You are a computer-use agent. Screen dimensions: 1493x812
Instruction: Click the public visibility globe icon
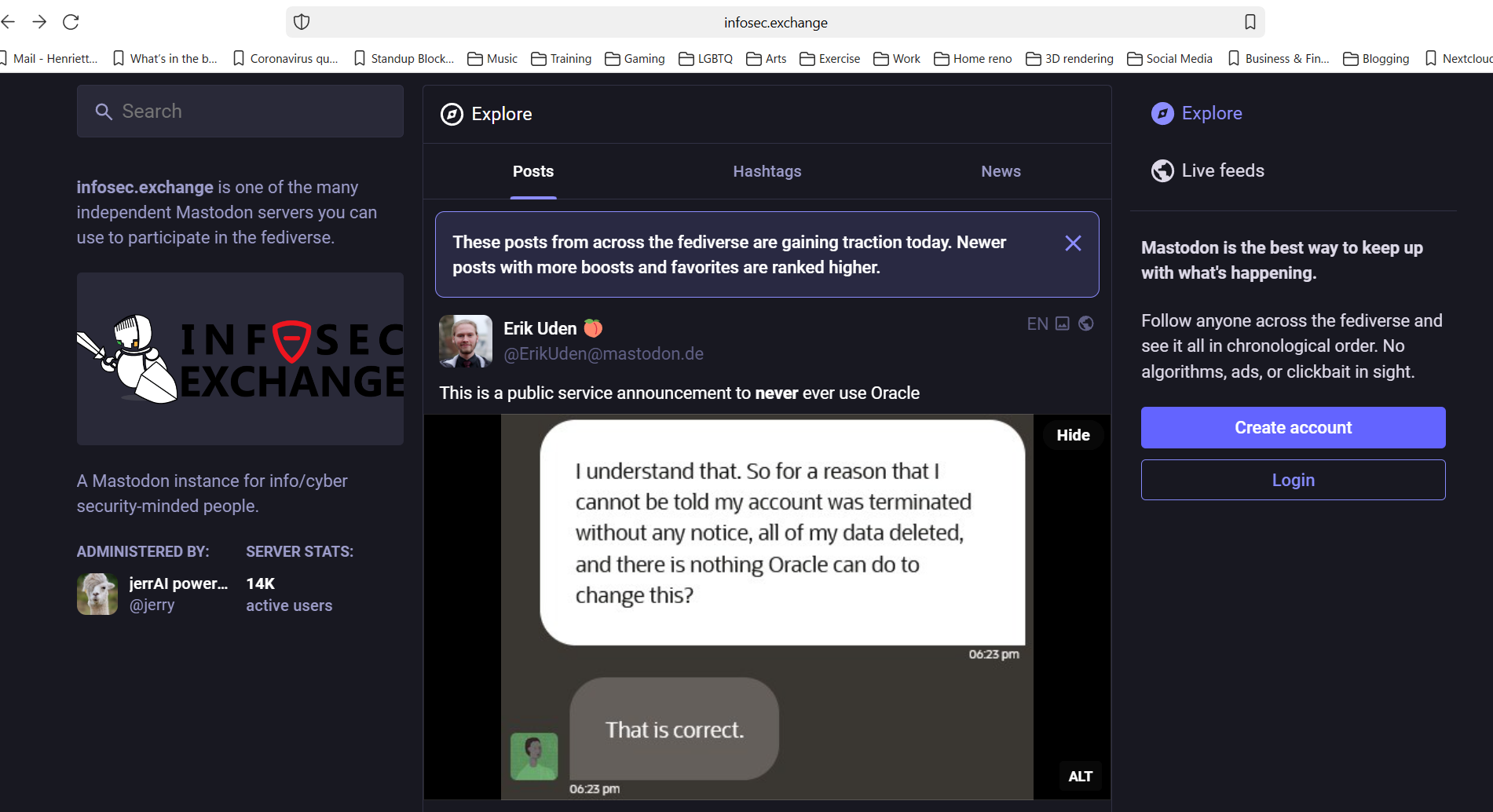pyautogui.click(x=1086, y=324)
